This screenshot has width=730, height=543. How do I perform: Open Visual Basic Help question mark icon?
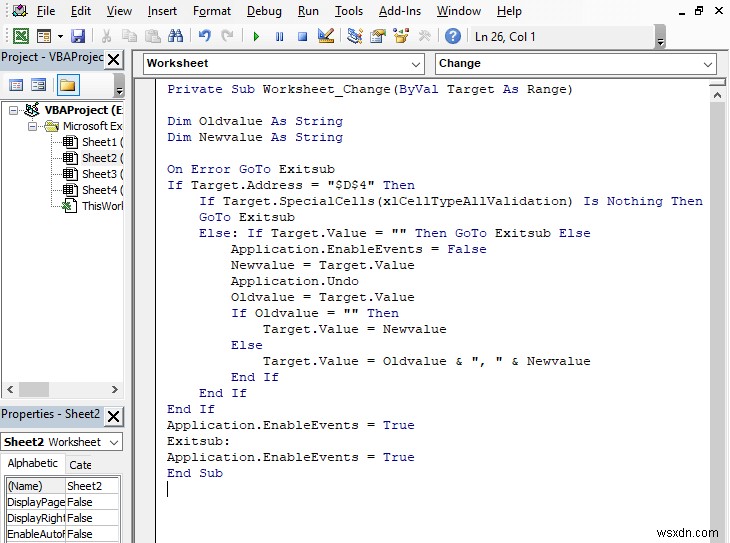pyautogui.click(x=453, y=36)
